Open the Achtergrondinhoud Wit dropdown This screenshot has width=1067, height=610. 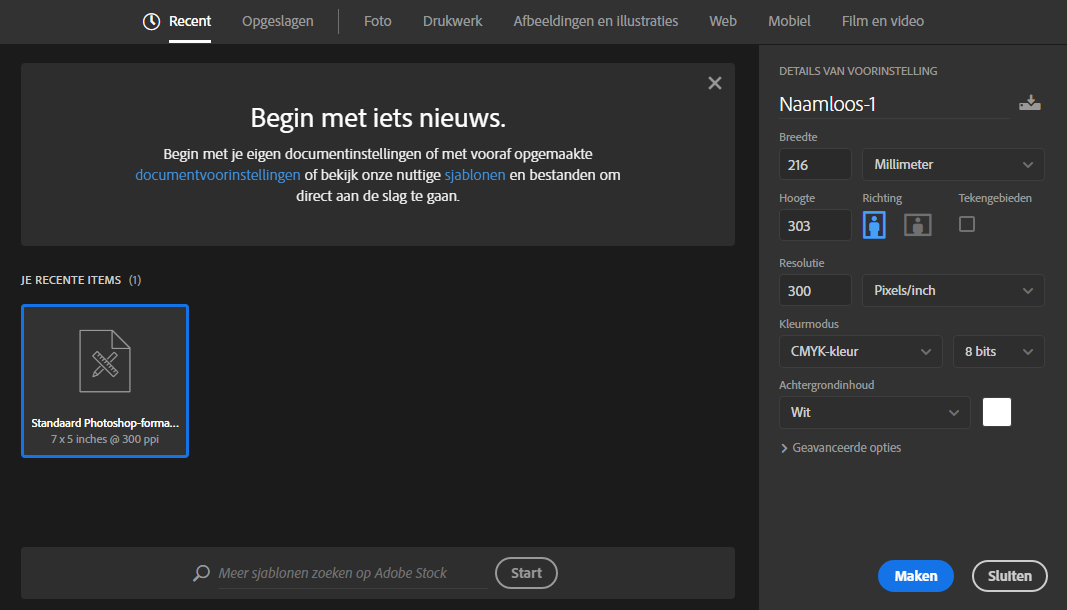click(874, 412)
